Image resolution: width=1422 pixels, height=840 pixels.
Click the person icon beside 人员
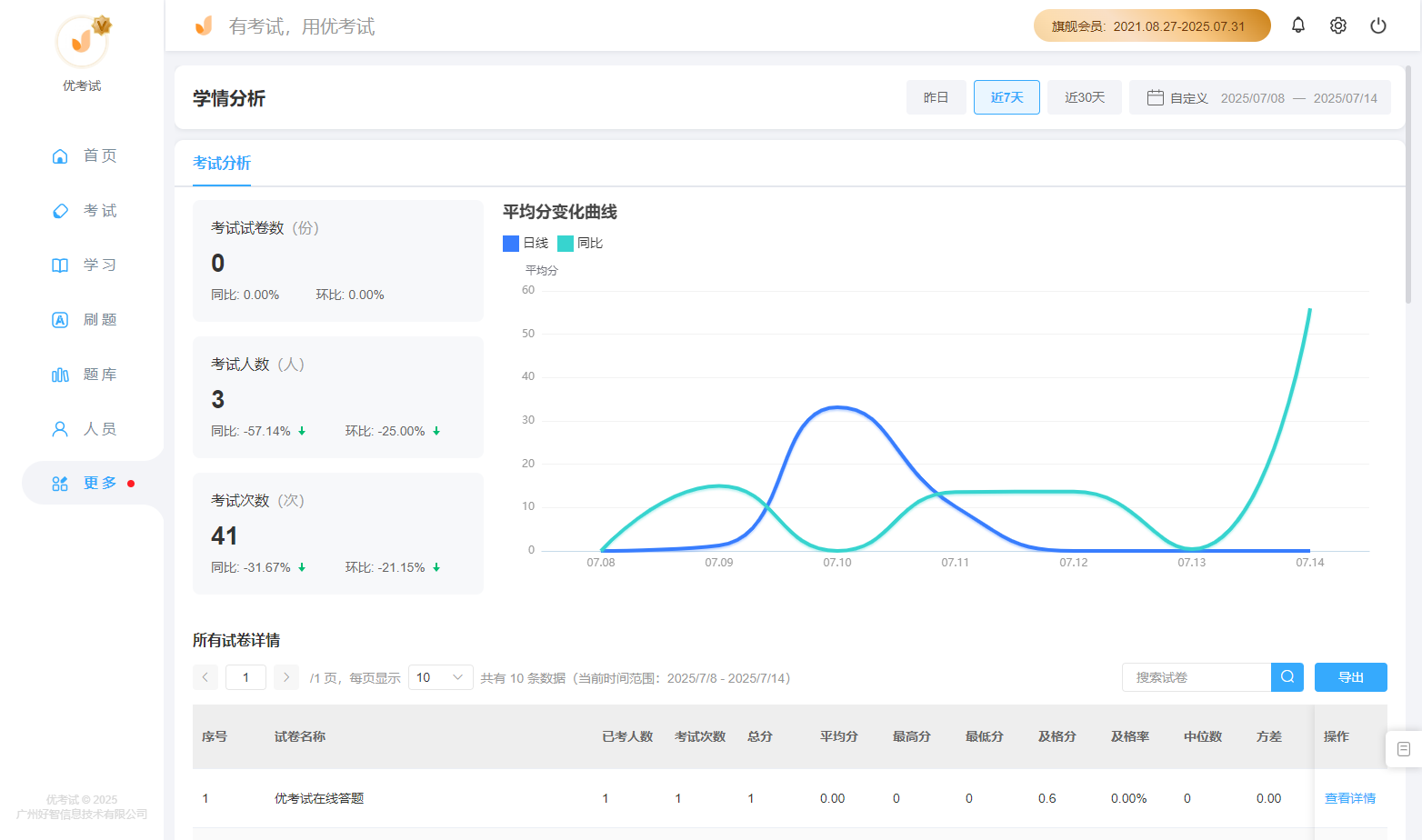(x=60, y=429)
